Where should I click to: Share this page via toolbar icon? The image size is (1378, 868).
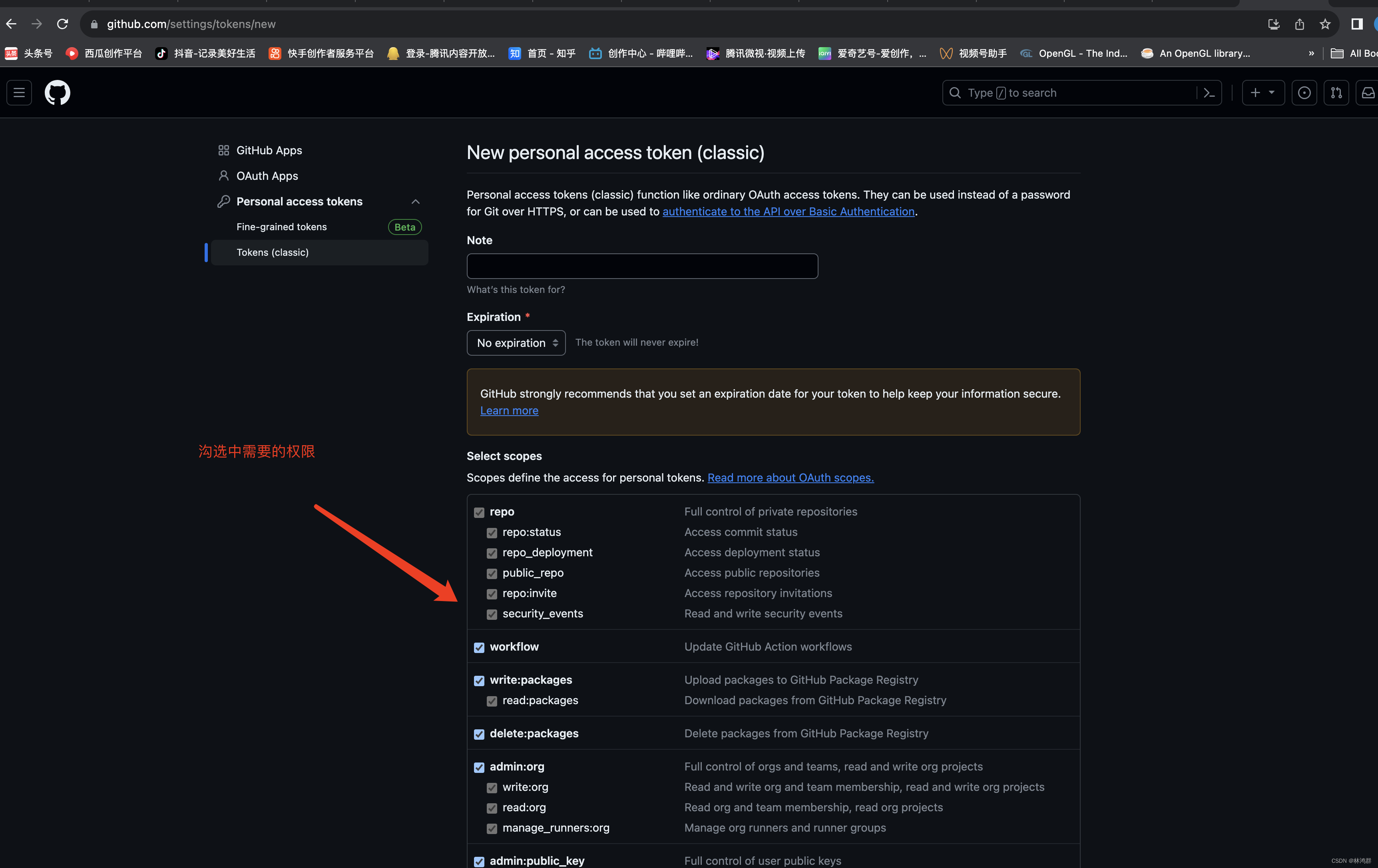pos(1300,24)
